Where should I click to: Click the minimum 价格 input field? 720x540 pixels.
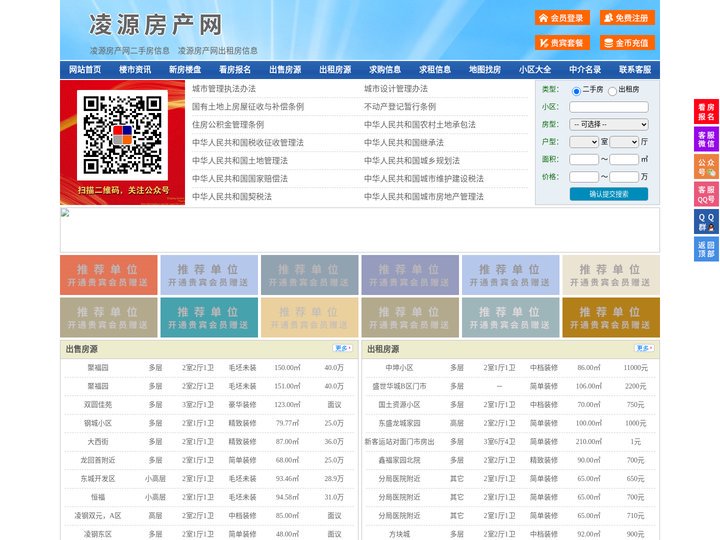pyautogui.click(x=584, y=177)
